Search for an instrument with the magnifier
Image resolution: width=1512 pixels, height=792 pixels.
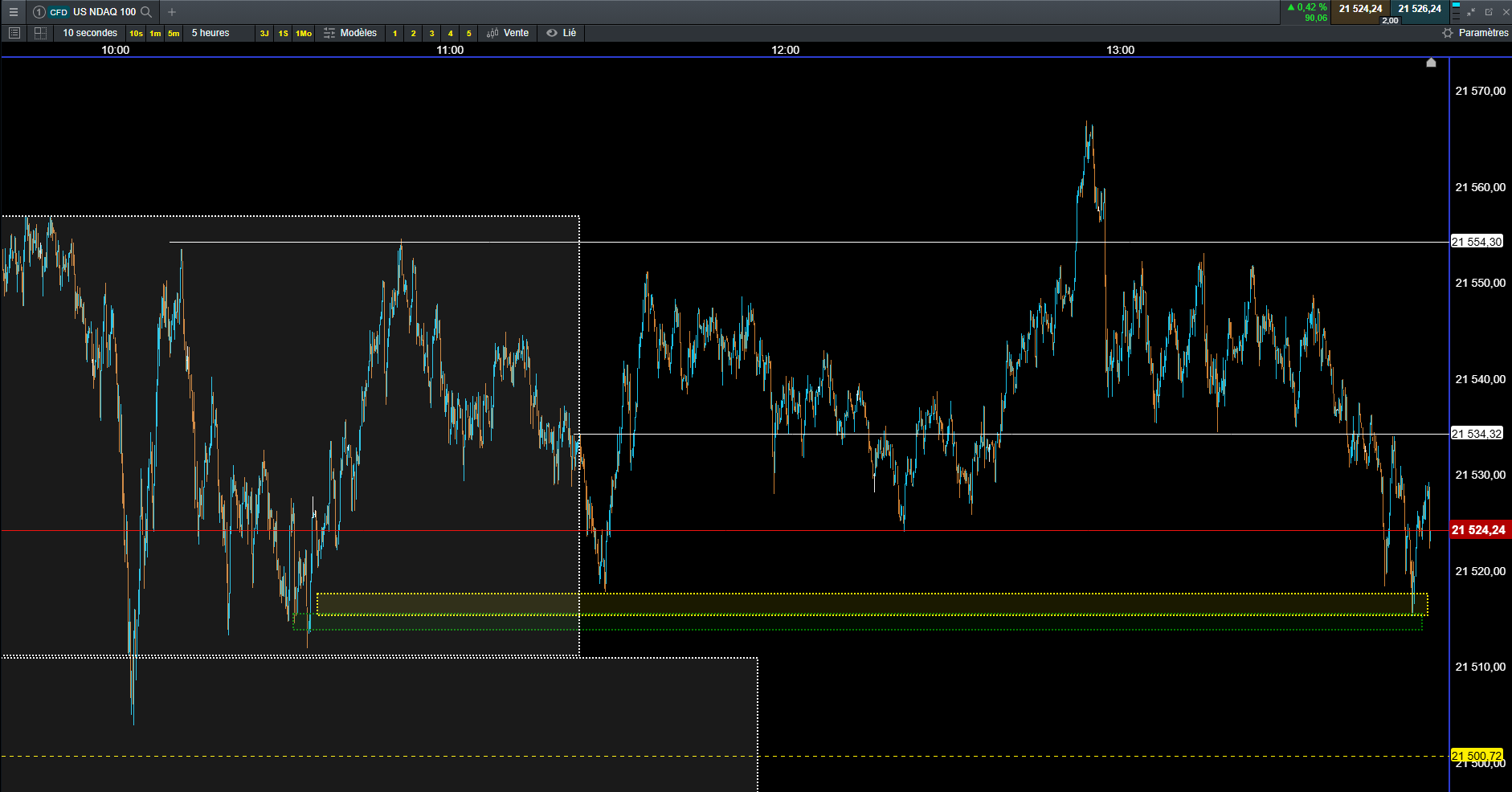pos(146,12)
